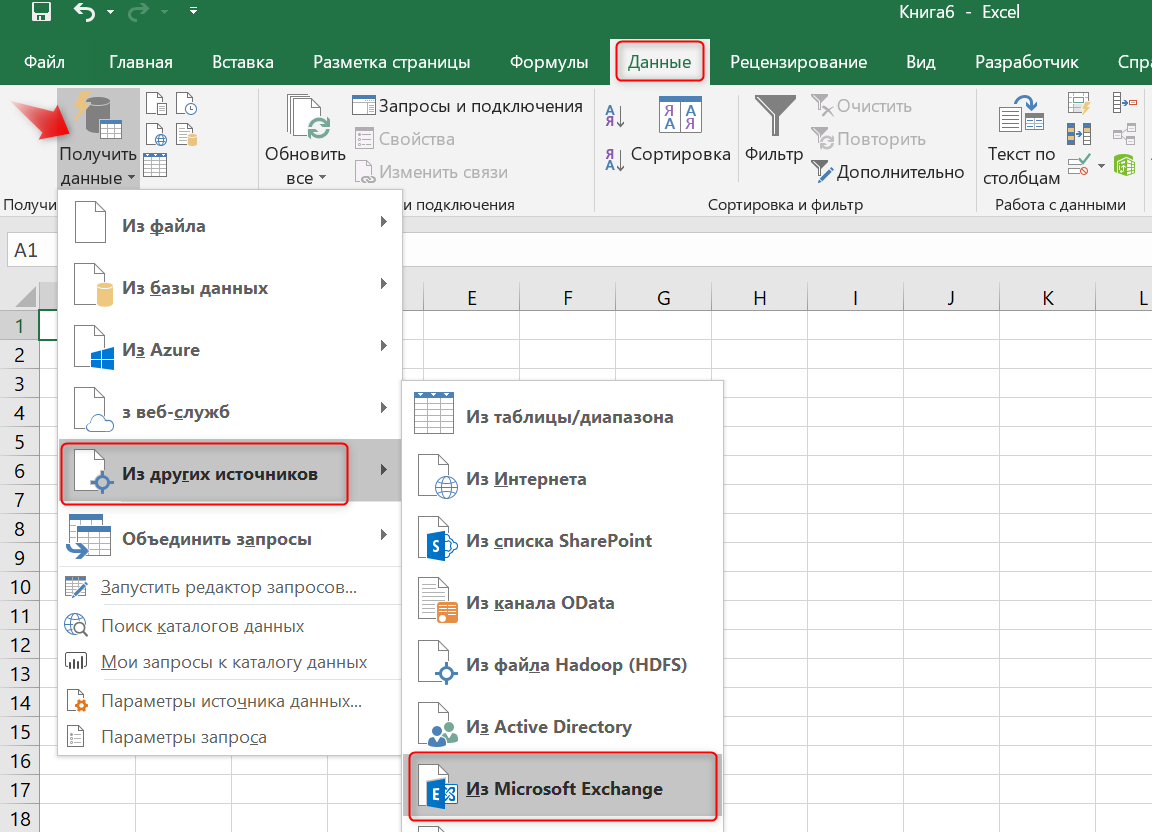
Task: Click the 'Получить данные' database icon
Action: pyautogui.click(x=98, y=115)
